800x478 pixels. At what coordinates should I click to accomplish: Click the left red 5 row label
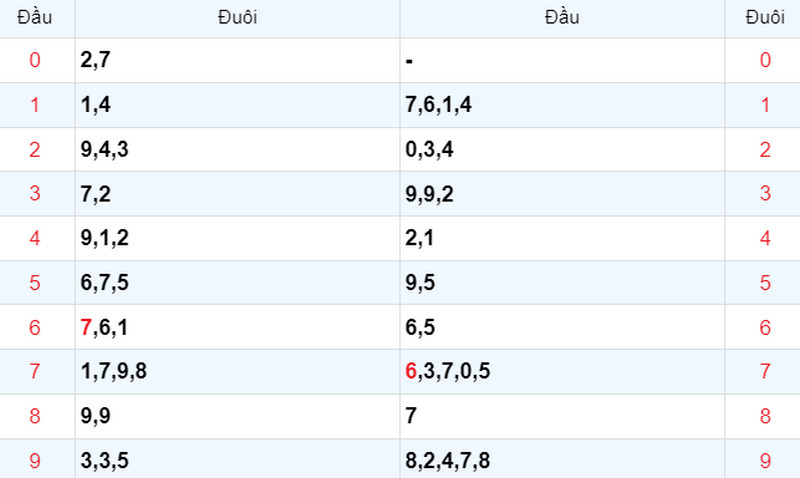[35, 283]
